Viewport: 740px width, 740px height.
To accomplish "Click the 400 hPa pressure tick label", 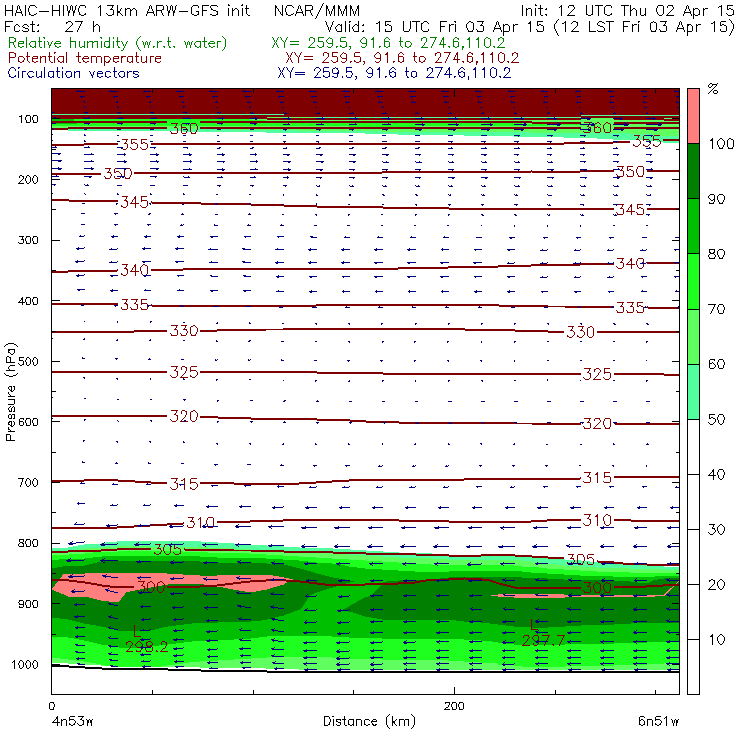I will point(28,301).
